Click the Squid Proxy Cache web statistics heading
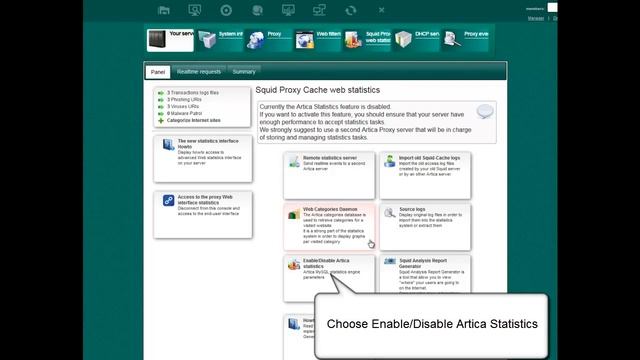This screenshot has height=360, width=640. click(x=318, y=90)
